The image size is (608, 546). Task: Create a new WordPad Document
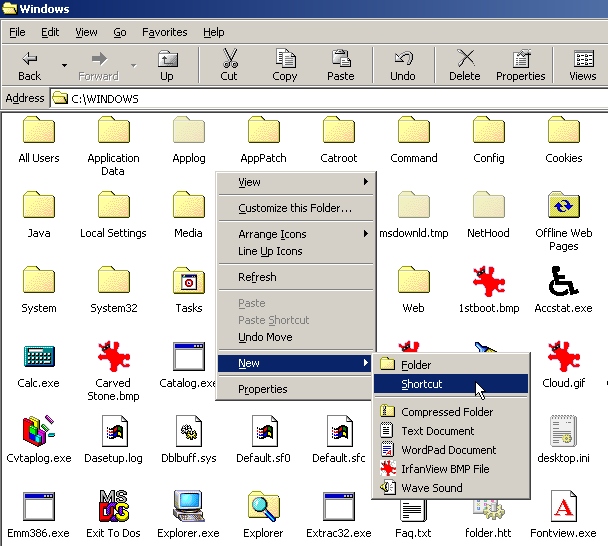pyautogui.click(x=451, y=450)
